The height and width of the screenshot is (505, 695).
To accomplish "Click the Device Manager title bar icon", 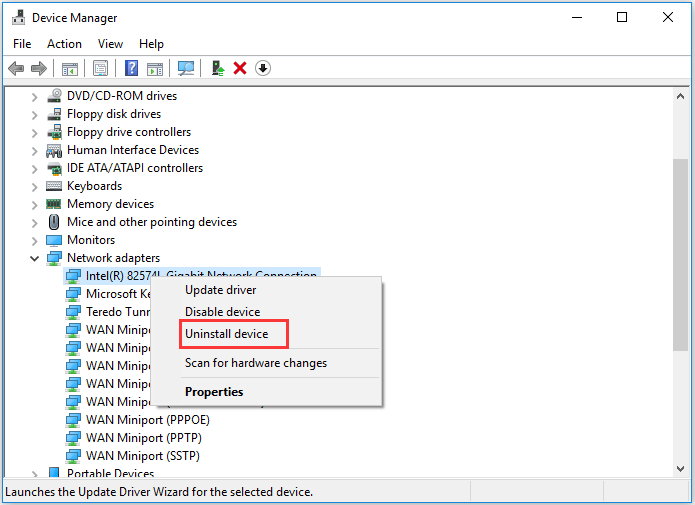I will coord(18,17).
